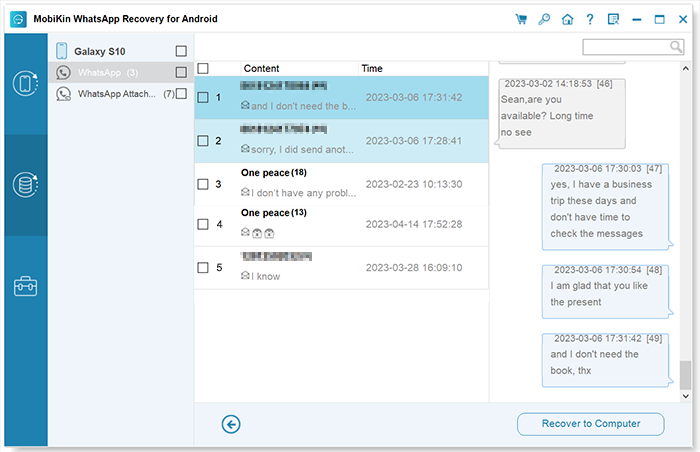Image resolution: width=700 pixels, height=452 pixels.
Task: Select the database backup sidebar icon
Action: (x=25, y=184)
